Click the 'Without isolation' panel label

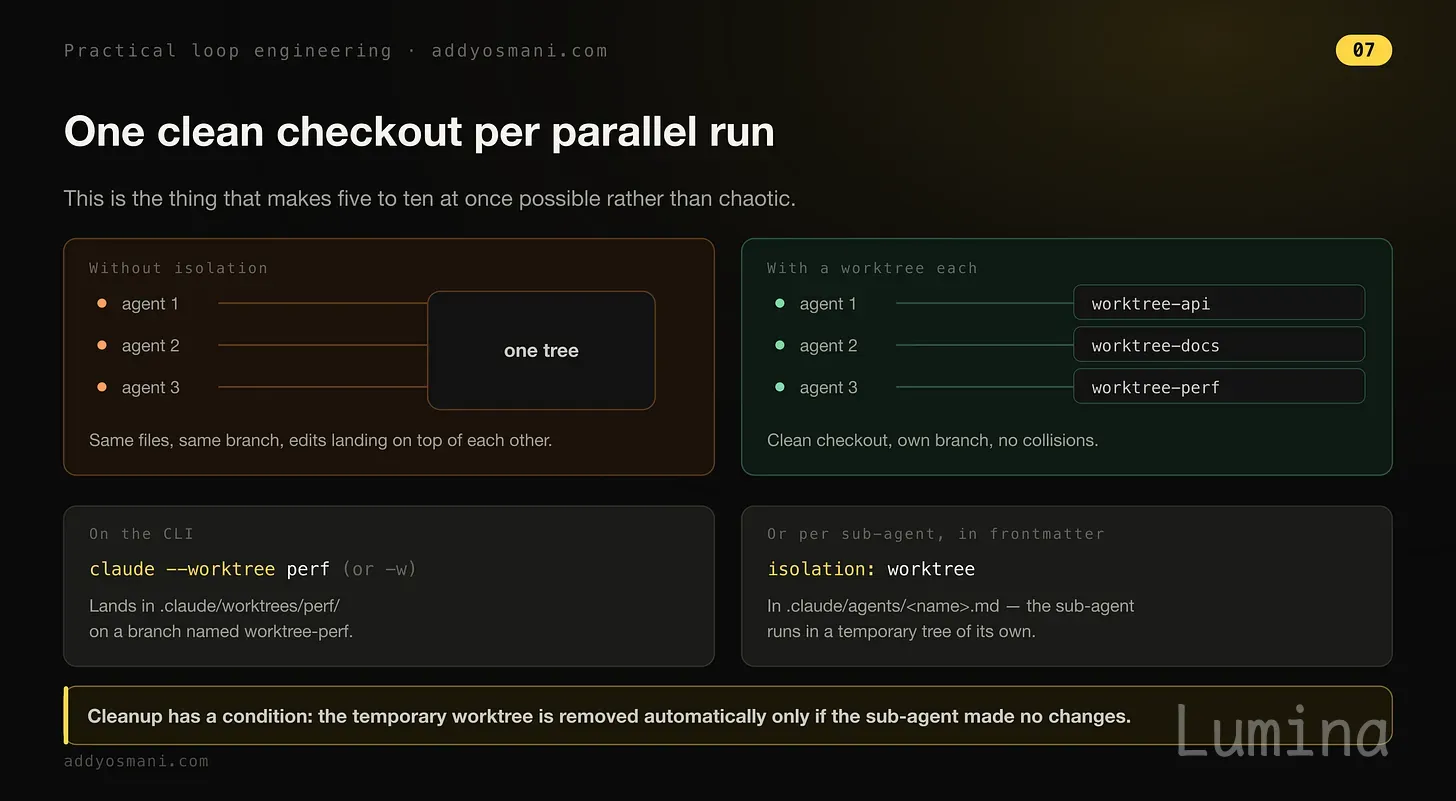point(178,268)
